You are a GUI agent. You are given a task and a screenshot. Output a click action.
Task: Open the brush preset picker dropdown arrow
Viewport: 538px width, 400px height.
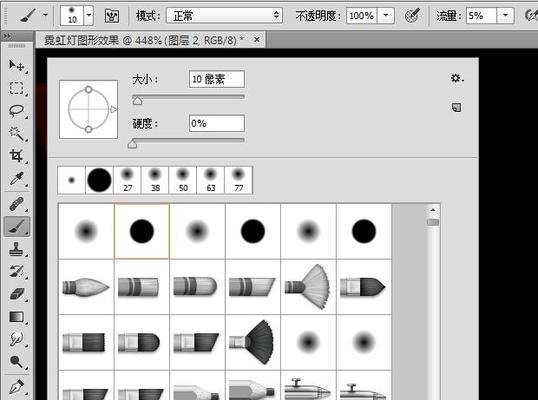pos(89,15)
